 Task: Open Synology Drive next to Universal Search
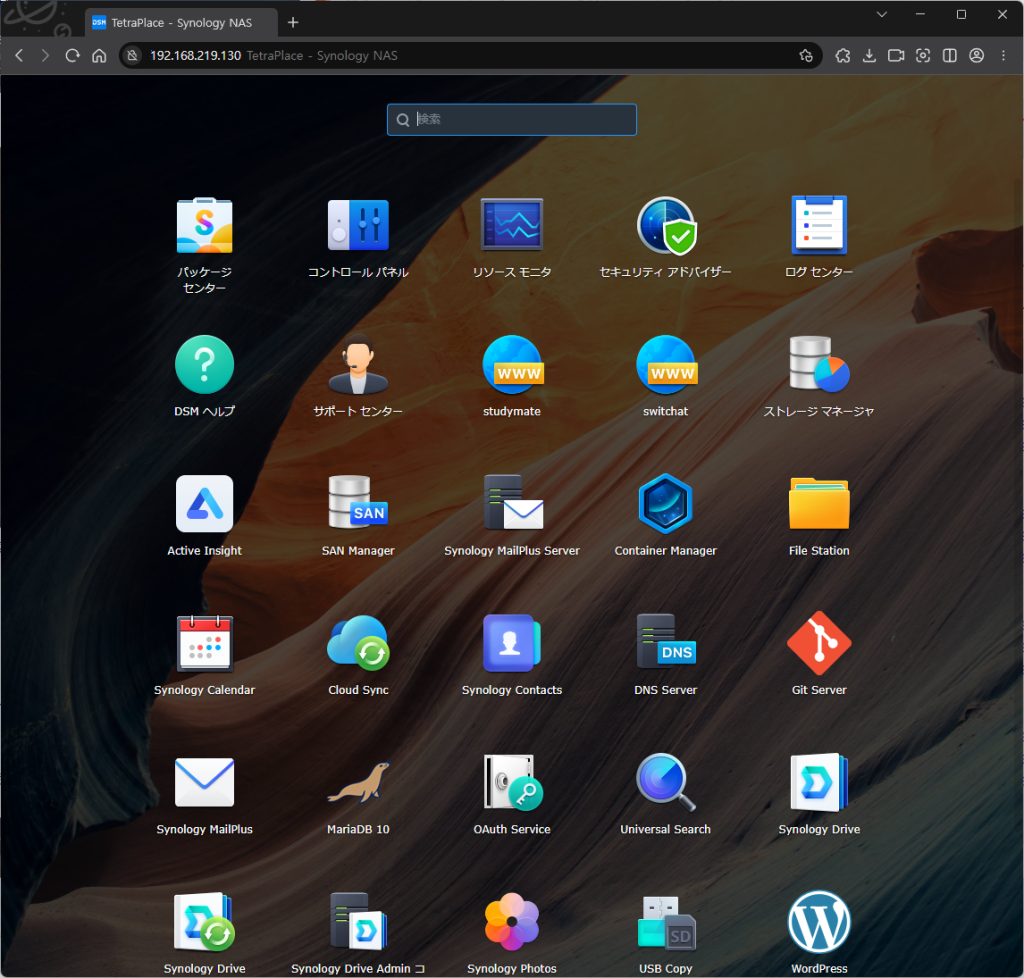tap(819, 783)
